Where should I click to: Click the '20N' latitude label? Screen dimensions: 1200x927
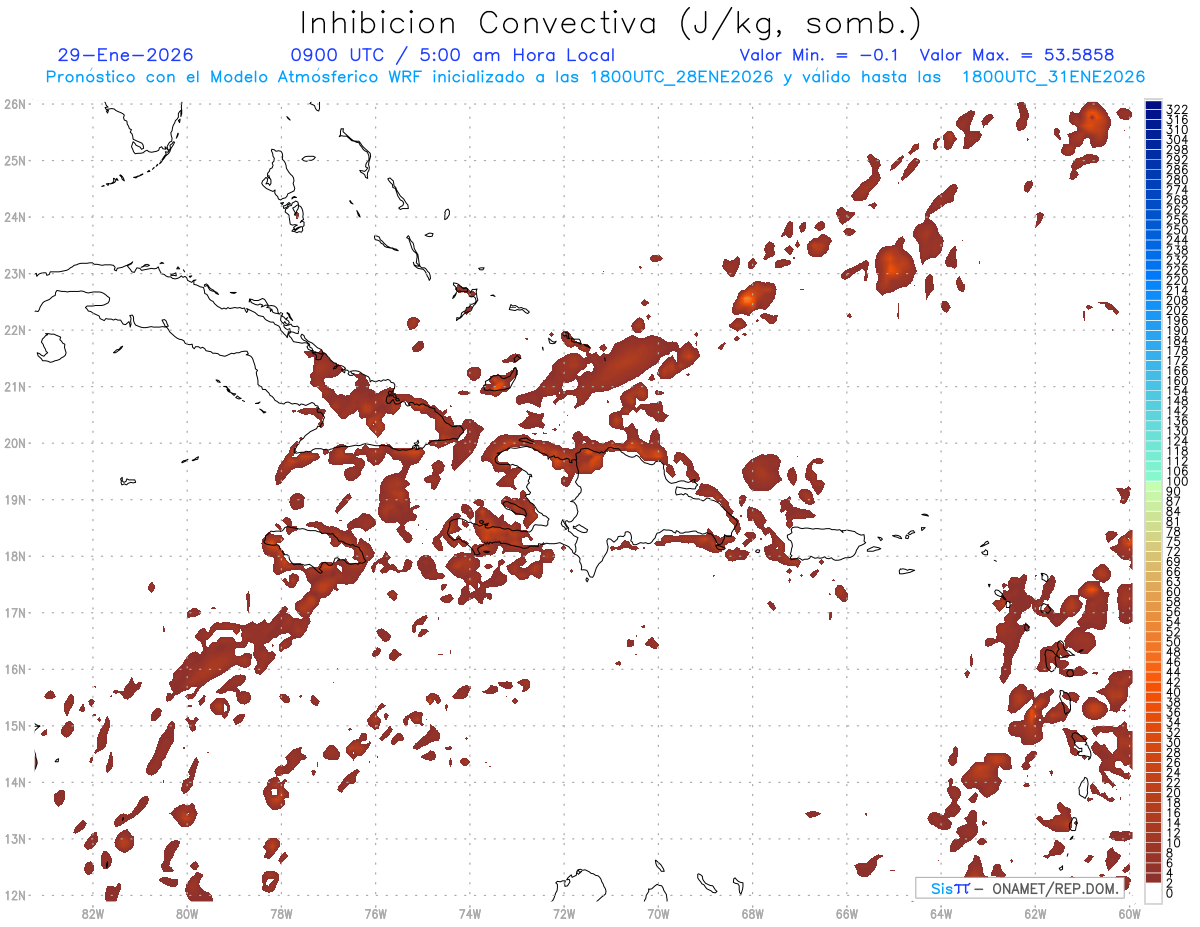click(14, 443)
